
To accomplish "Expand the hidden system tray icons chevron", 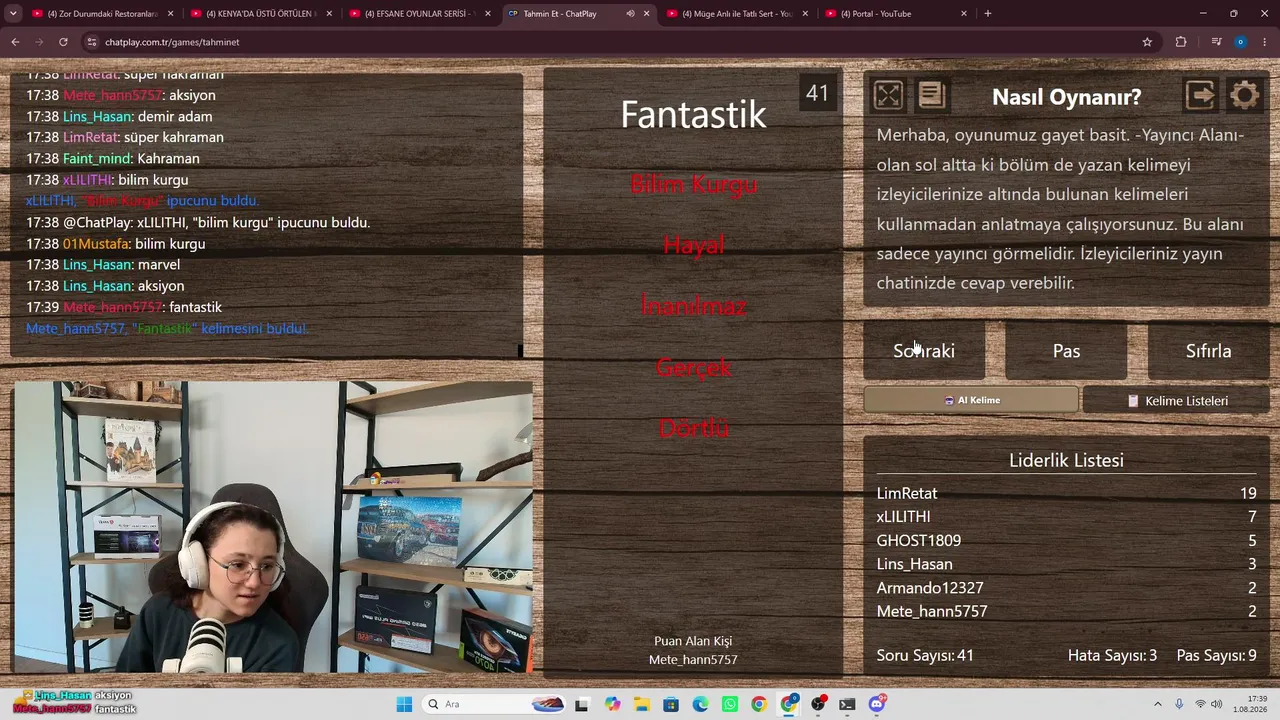I will [x=1158, y=704].
